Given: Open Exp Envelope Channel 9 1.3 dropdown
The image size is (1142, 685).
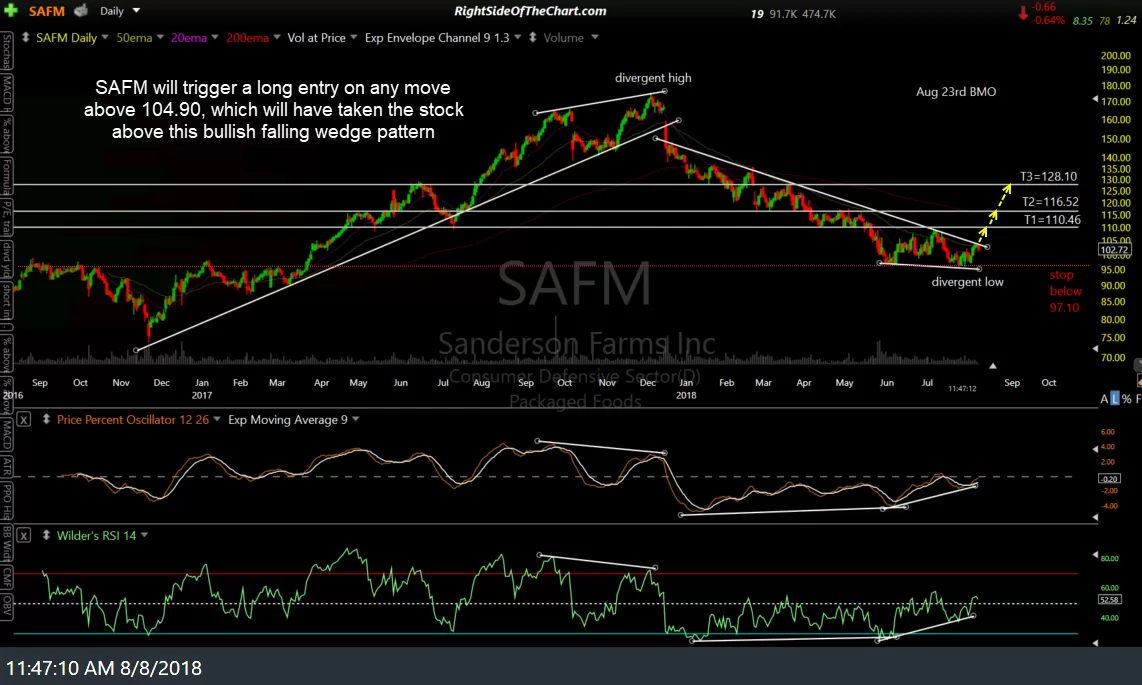Looking at the screenshot, I should click(517, 37).
